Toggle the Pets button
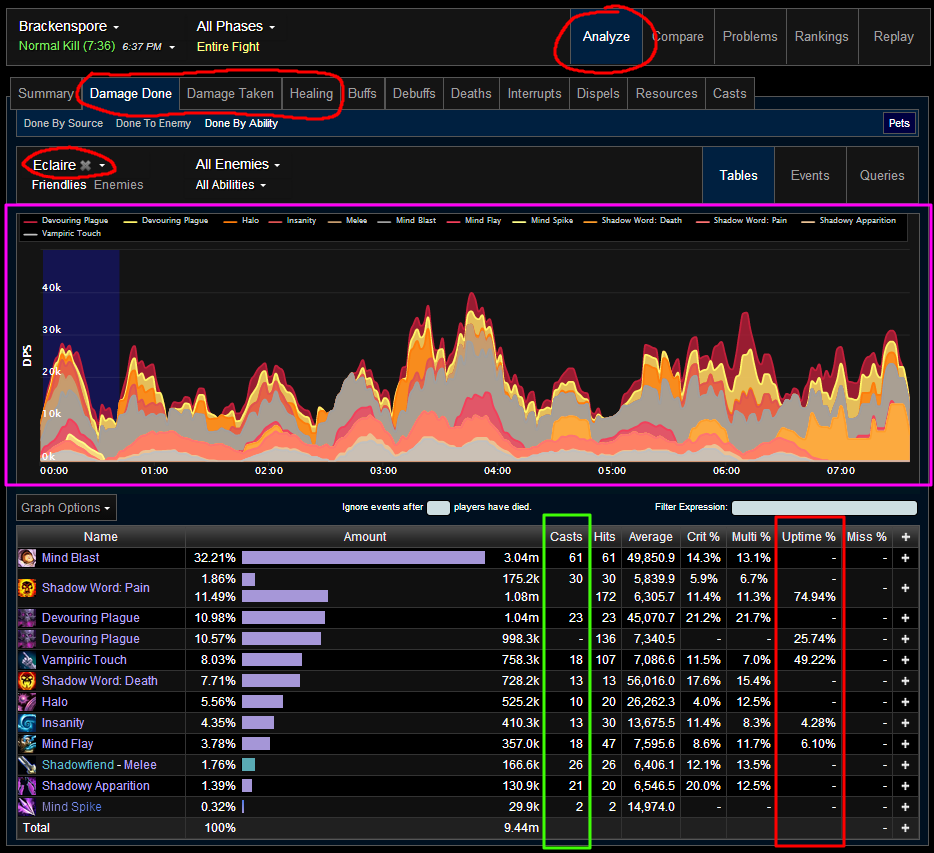The width and height of the screenshot is (934, 853). tap(898, 123)
